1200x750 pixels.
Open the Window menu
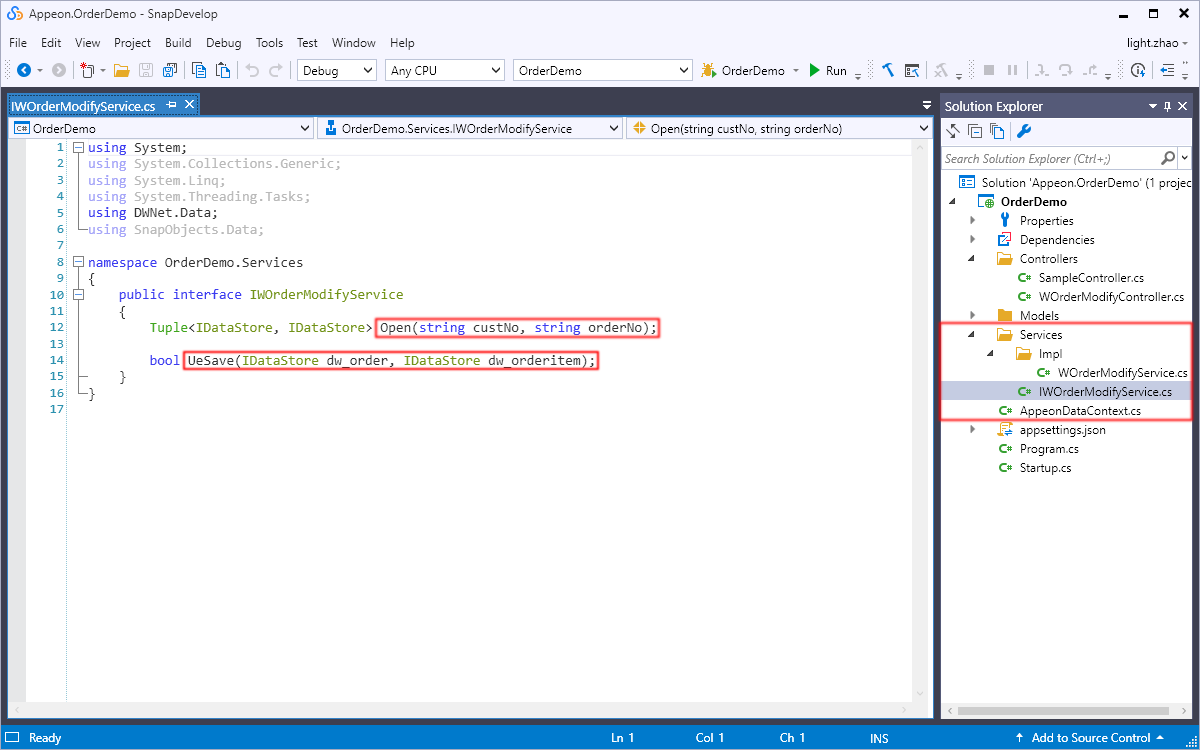(354, 43)
